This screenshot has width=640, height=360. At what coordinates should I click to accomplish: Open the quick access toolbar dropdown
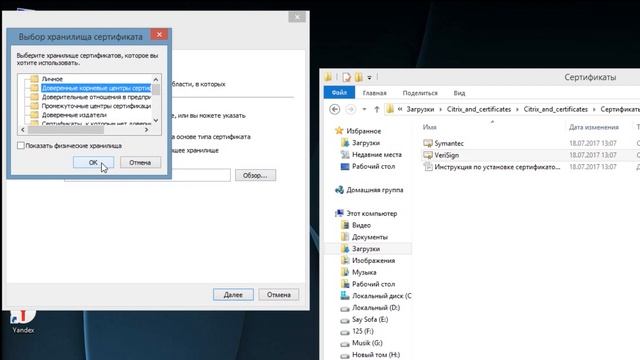[x=369, y=77]
